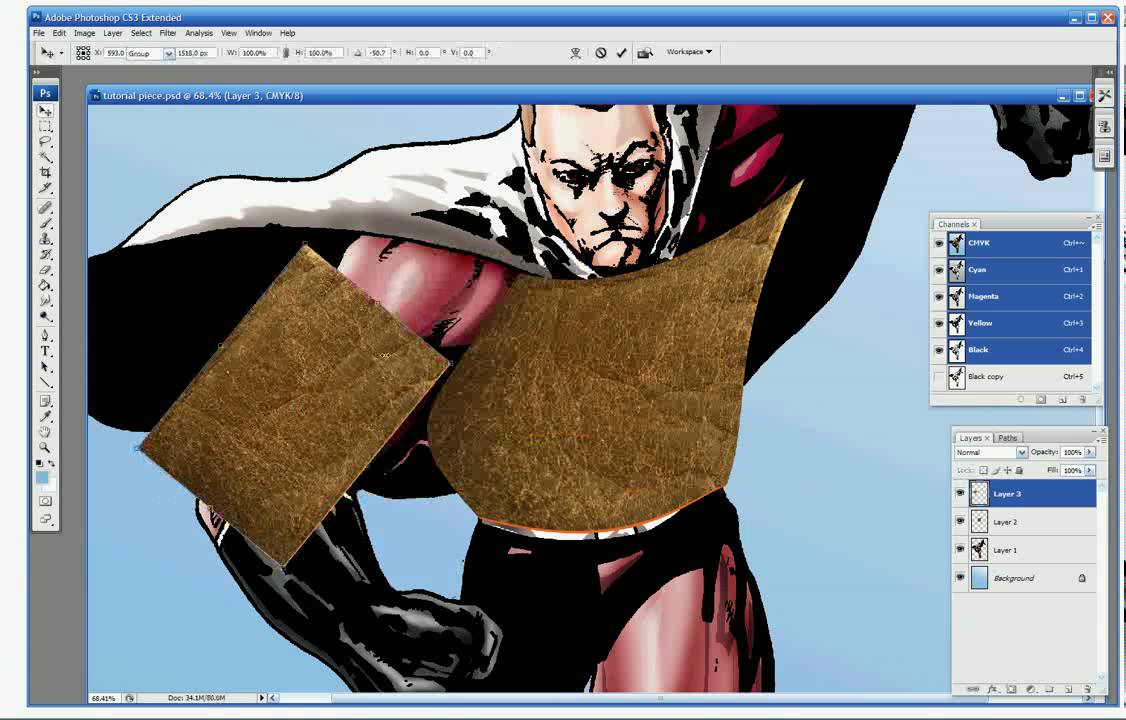Switch between free transform and warp modes

click(x=575, y=52)
